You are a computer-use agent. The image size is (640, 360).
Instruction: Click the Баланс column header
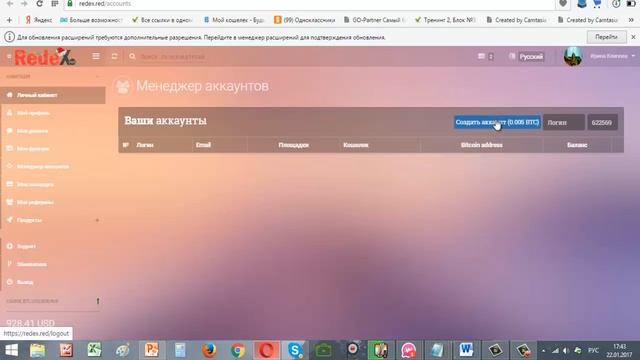pyautogui.click(x=577, y=145)
